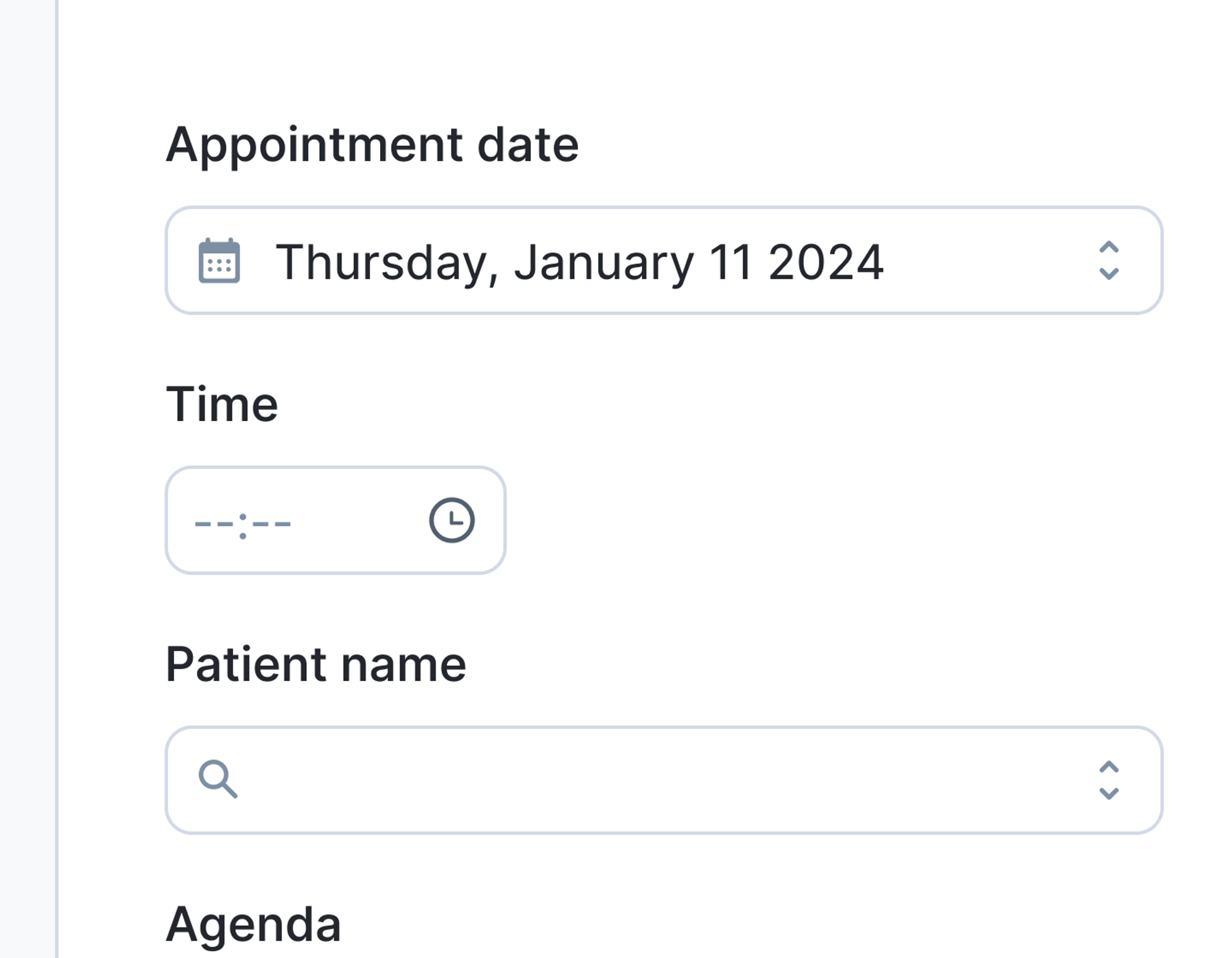Click the "Patient name" label

tap(315, 665)
